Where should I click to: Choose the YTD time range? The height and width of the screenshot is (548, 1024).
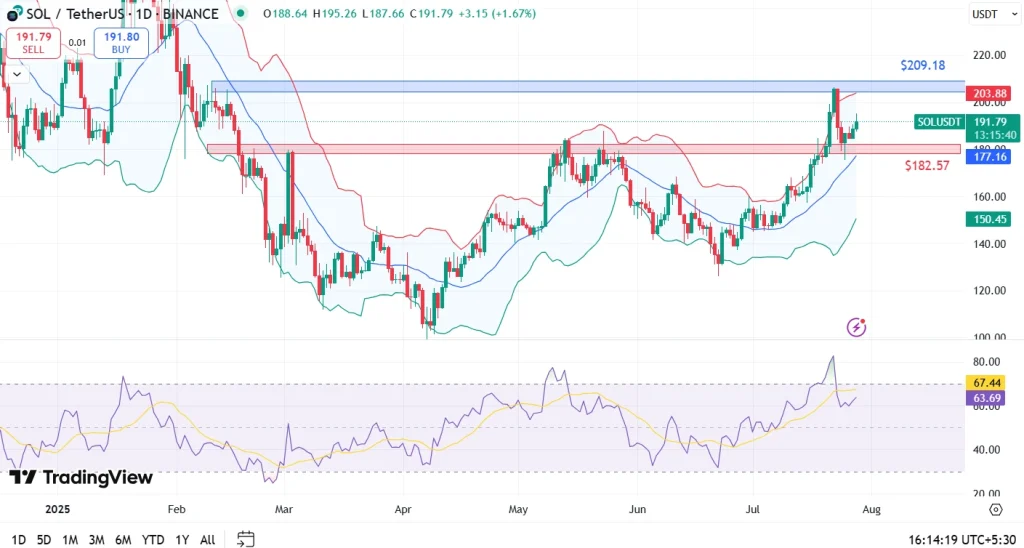tap(153, 539)
